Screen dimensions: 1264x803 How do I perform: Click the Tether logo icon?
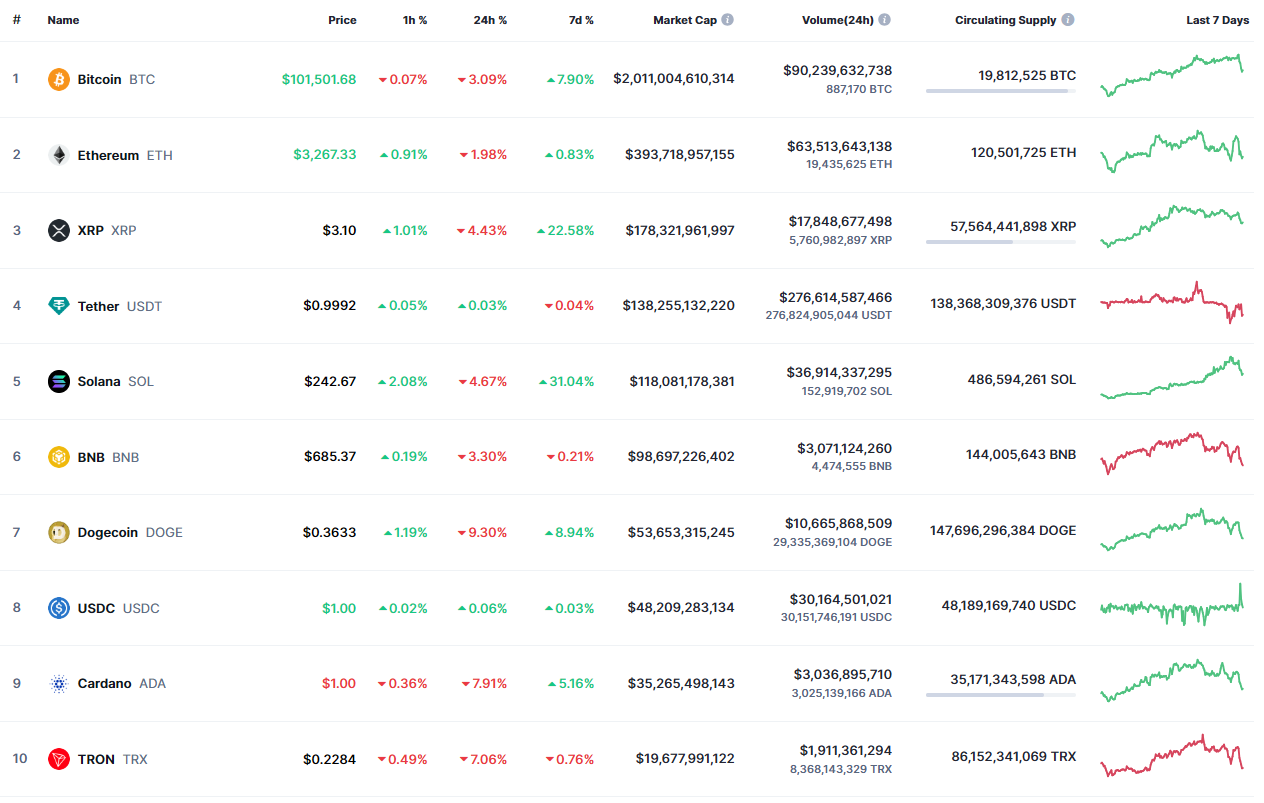click(59, 306)
